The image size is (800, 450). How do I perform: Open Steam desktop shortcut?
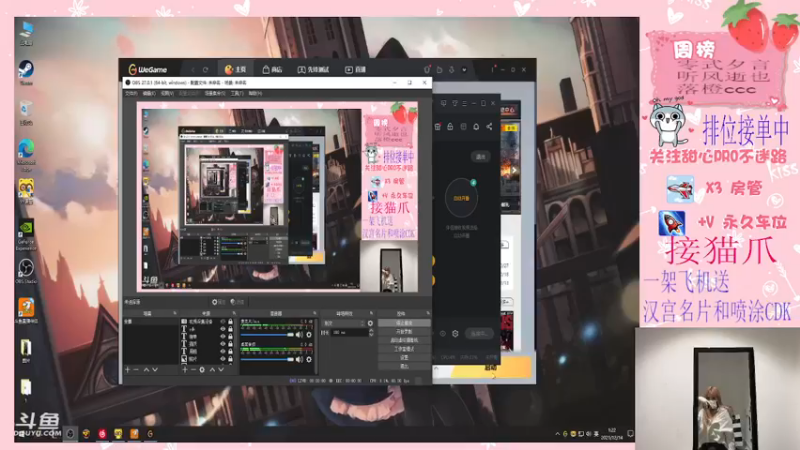tap(26, 72)
